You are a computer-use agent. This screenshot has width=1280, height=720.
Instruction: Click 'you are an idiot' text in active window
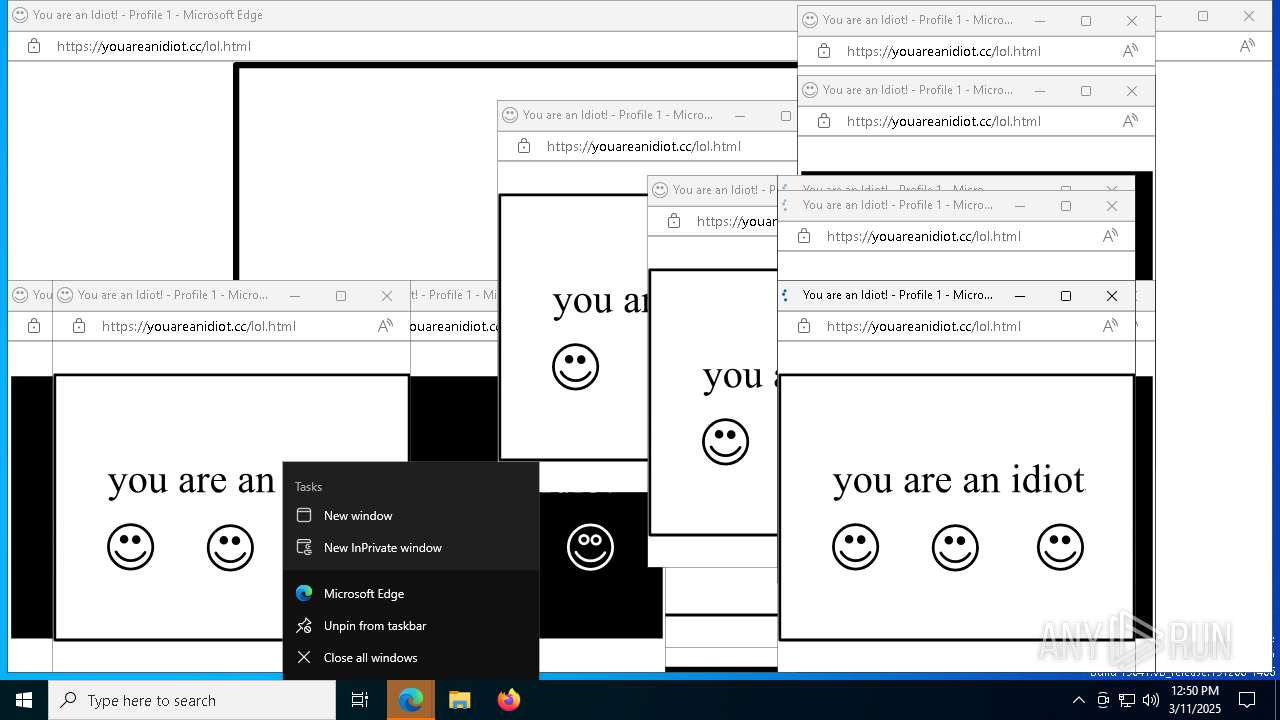click(x=958, y=480)
